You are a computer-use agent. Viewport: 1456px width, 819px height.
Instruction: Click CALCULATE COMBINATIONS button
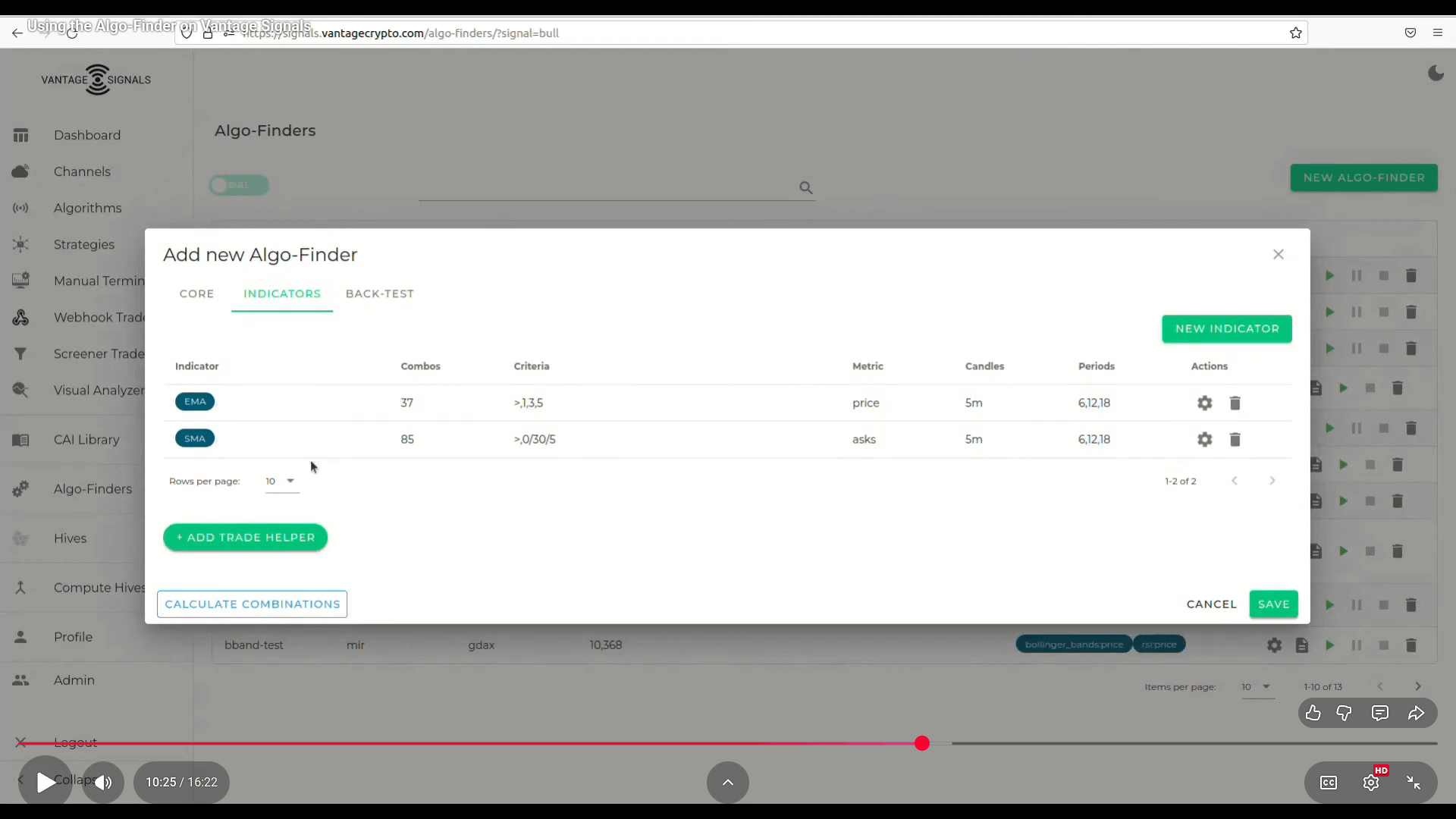(x=252, y=604)
